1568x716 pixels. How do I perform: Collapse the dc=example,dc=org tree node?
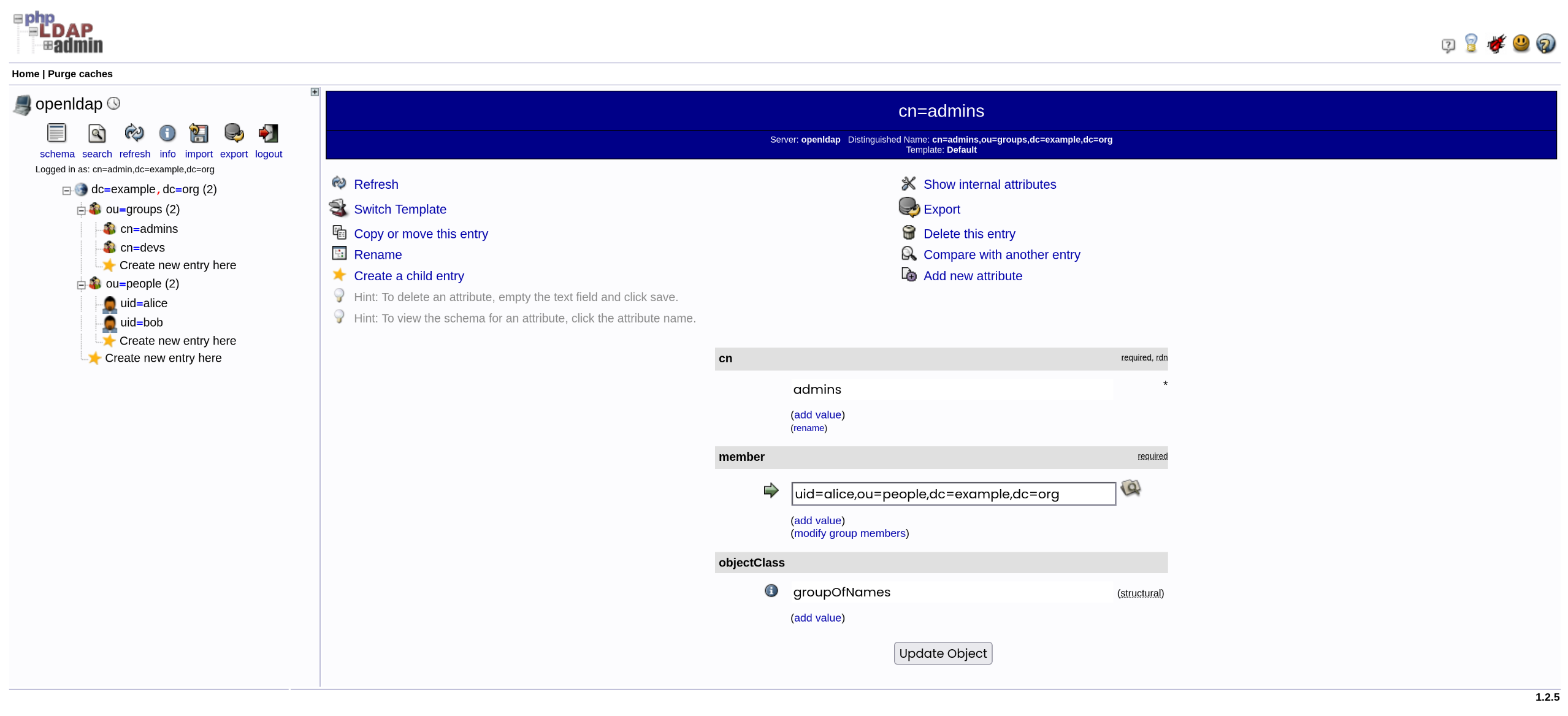tap(66, 191)
